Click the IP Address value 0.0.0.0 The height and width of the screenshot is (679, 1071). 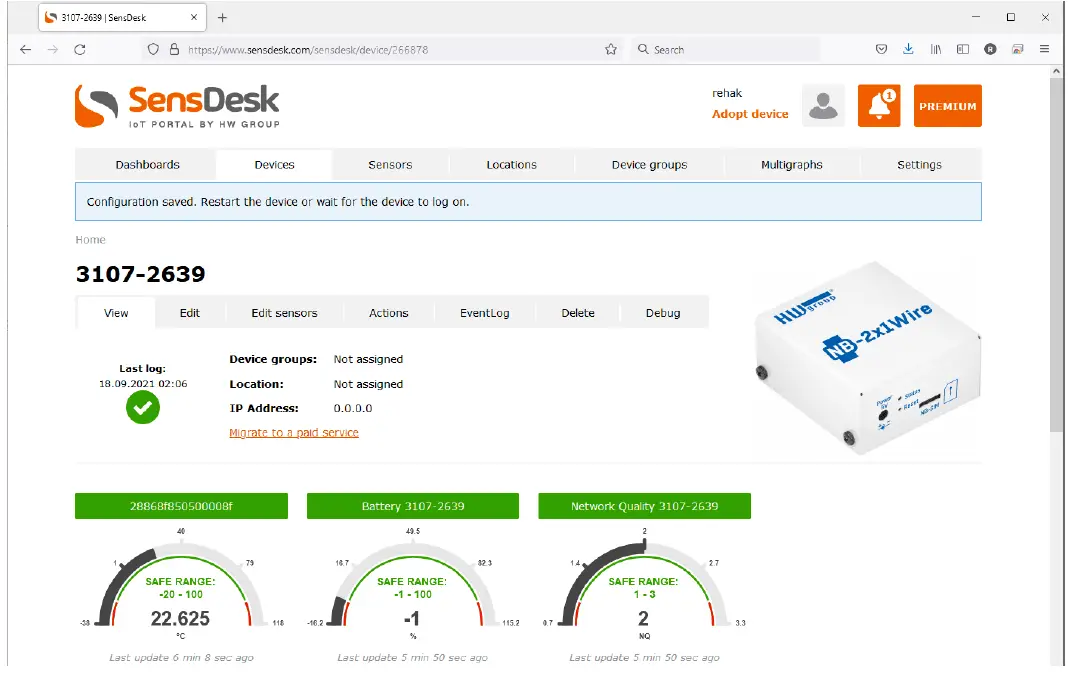point(352,408)
